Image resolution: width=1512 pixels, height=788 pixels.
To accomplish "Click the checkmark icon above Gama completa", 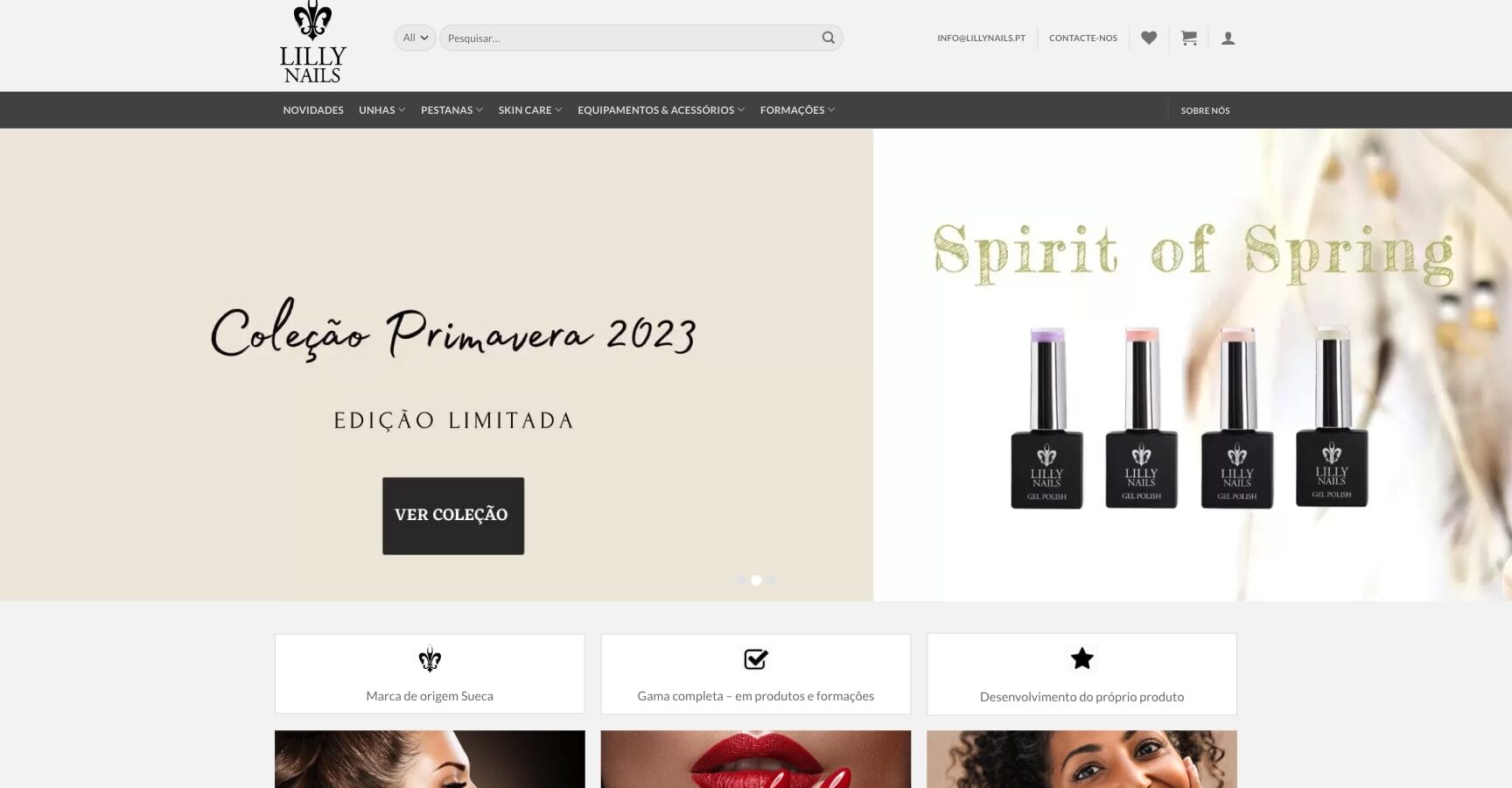I will (756, 658).
